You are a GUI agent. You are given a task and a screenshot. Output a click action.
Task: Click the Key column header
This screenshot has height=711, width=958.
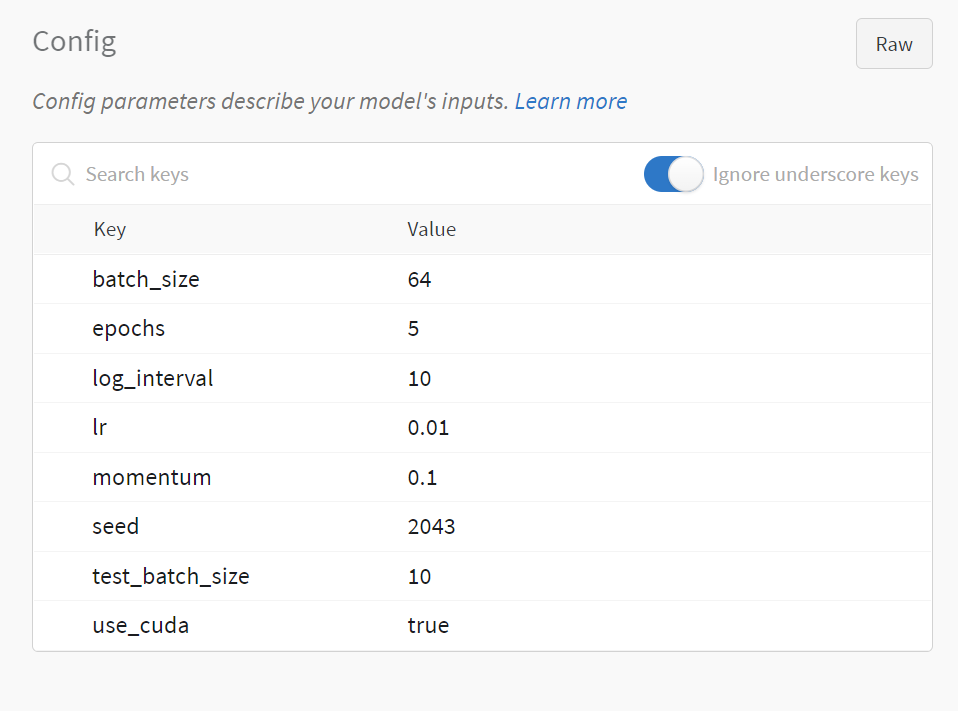click(110, 230)
